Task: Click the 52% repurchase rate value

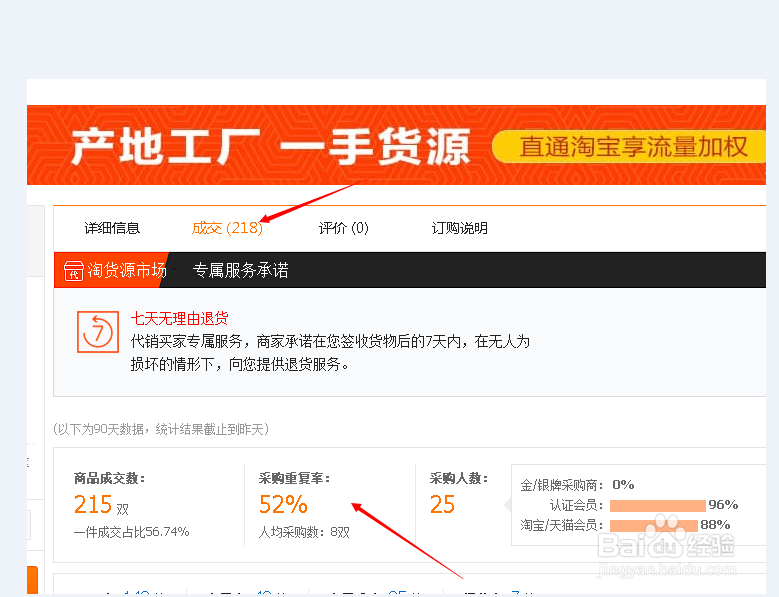Action: point(283,505)
